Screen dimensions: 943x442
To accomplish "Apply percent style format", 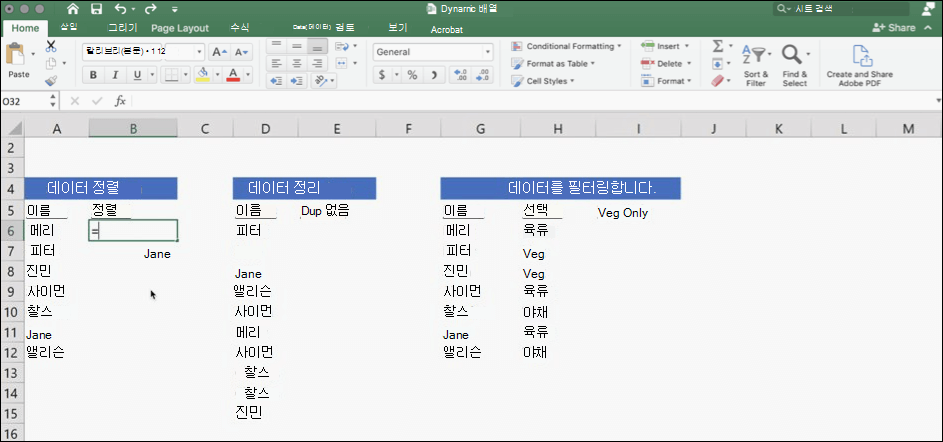I will click(x=412, y=75).
